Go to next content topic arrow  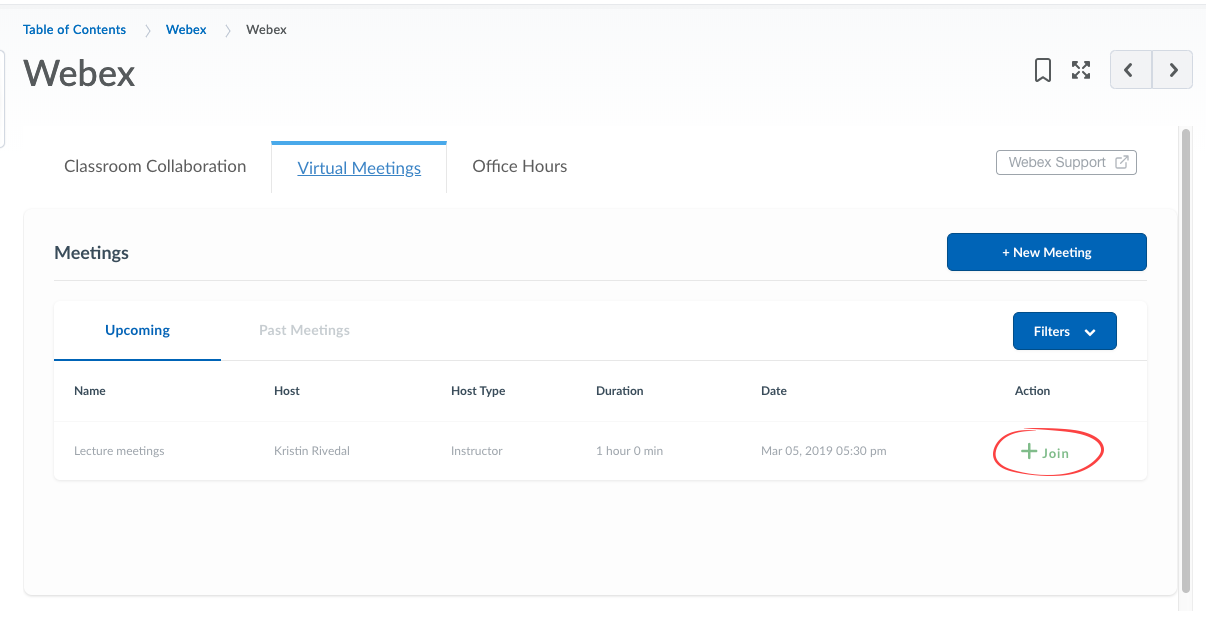point(1173,70)
